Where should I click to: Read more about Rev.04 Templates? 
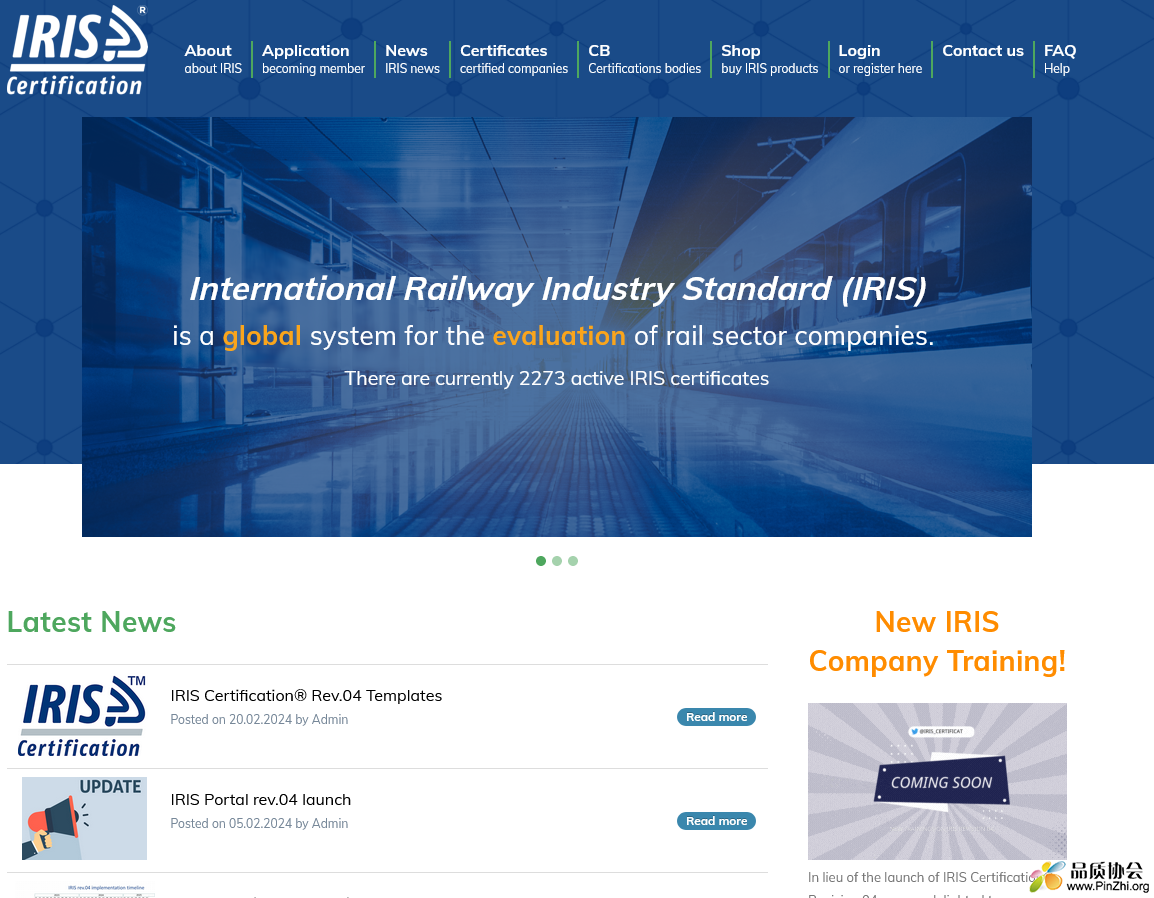(716, 717)
